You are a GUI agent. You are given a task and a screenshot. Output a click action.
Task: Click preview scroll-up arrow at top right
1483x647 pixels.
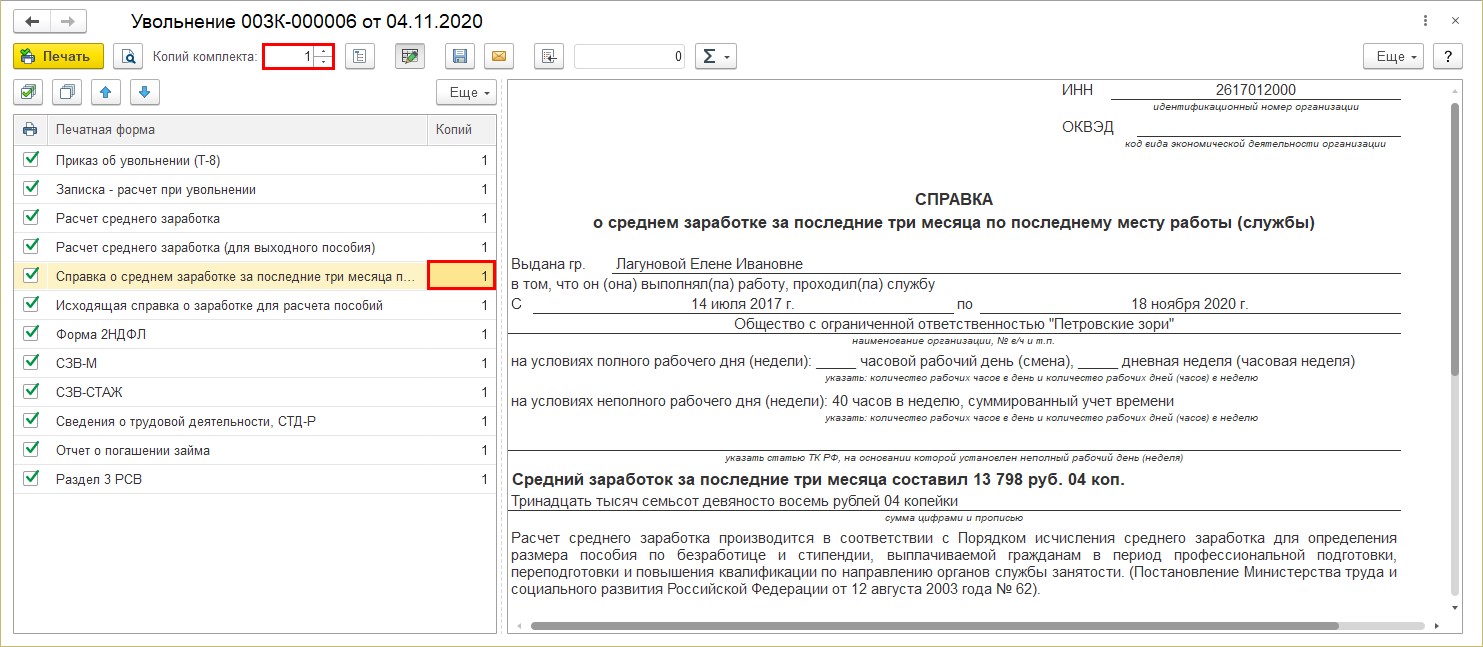click(x=1455, y=89)
